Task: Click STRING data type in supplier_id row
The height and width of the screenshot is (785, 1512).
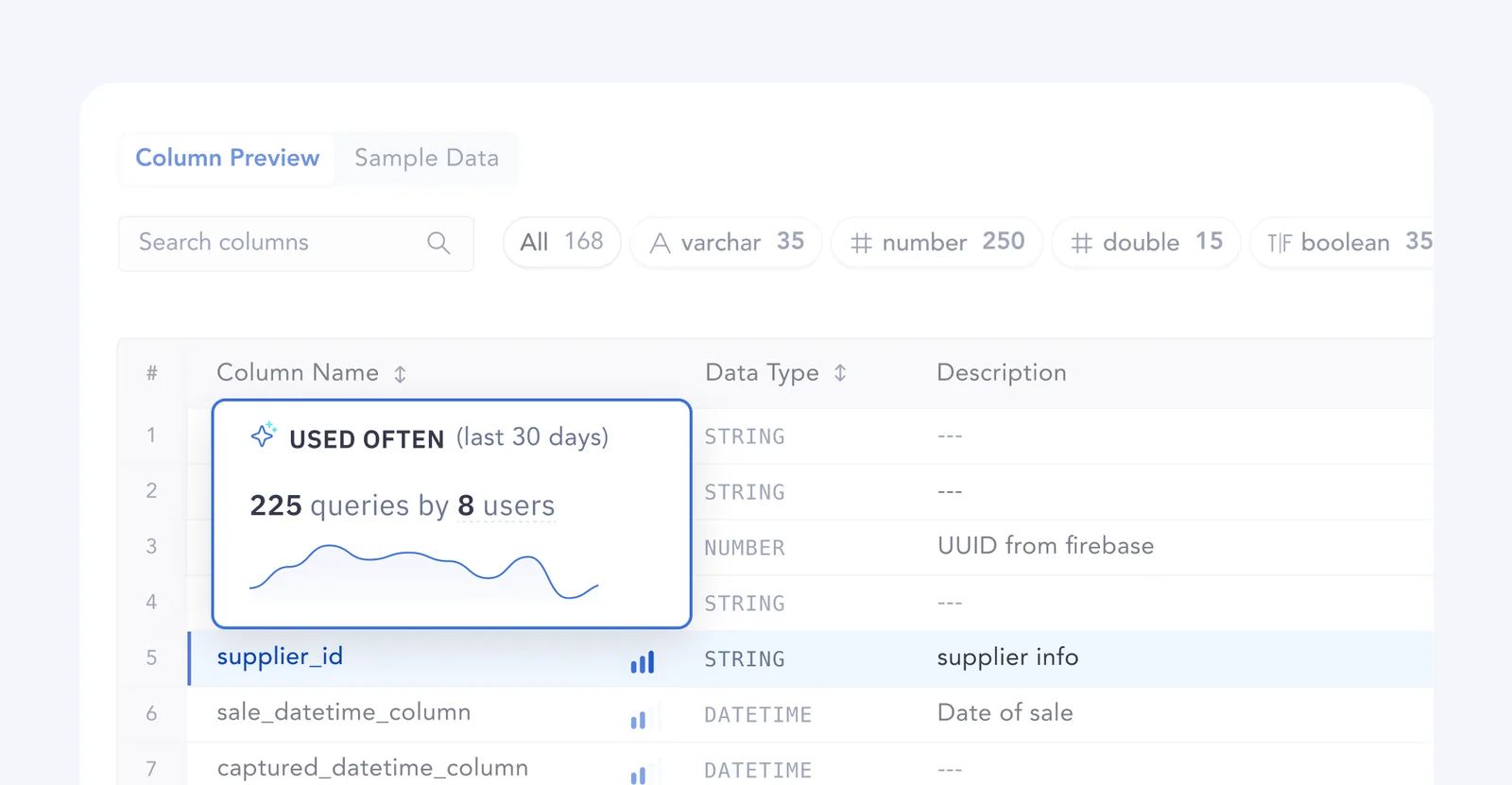Action: coord(745,659)
